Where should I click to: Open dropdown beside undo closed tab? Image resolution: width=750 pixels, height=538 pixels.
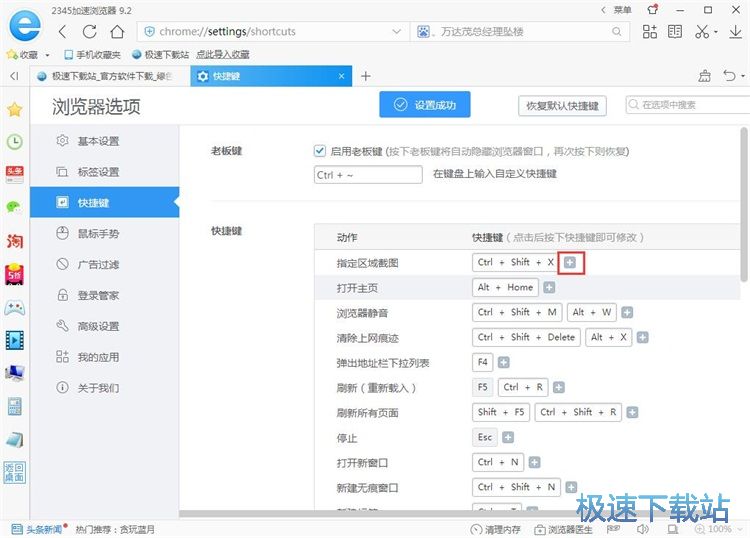[x=743, y=76]
